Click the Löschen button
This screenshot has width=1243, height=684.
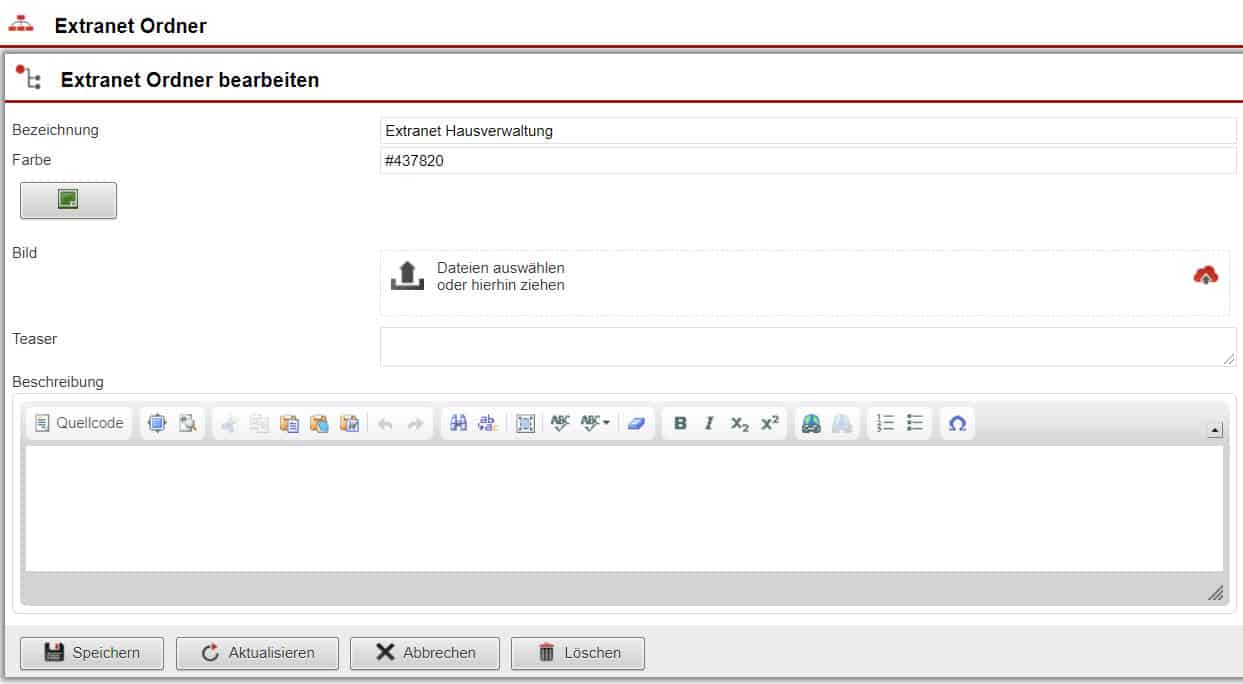coord(578,653)
